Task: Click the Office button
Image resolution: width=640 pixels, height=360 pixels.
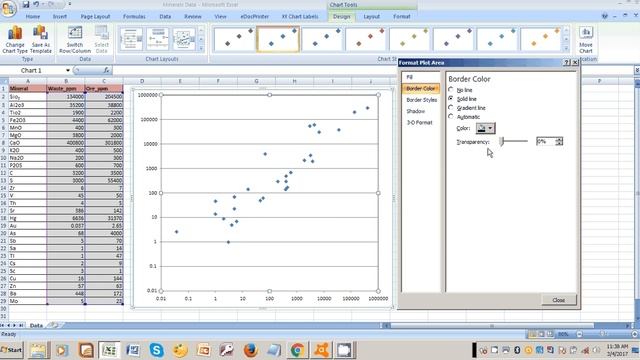Action: point(8,8)
